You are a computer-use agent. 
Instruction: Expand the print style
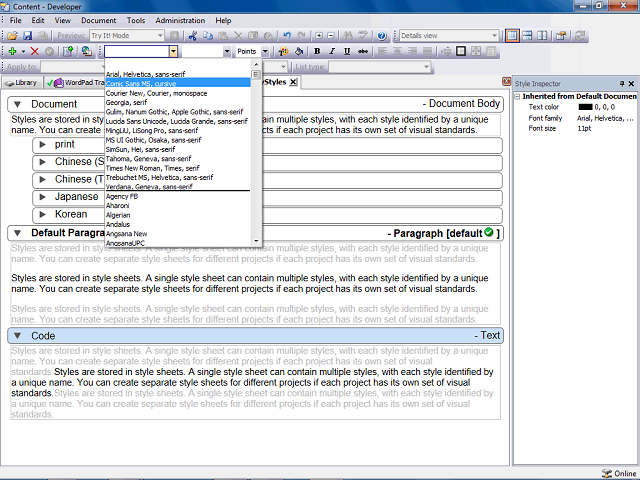coord(42,144)
